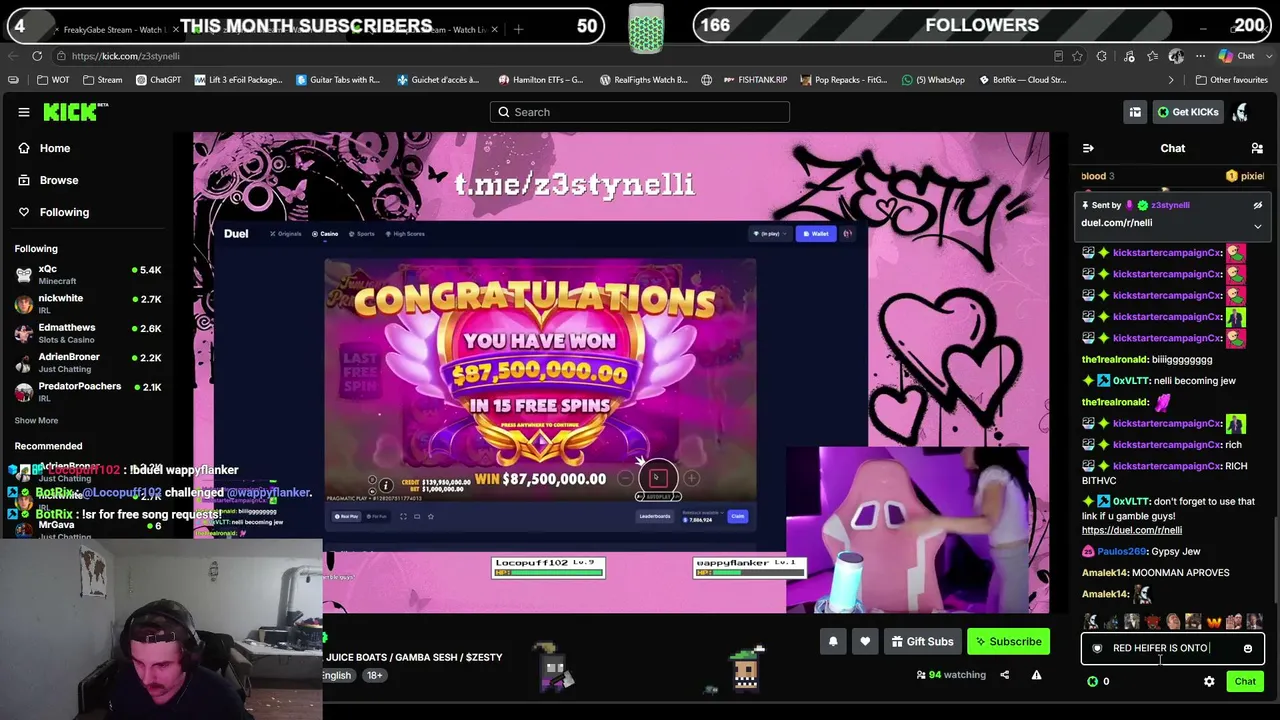Open chat settings gear

coord(1209,682)
